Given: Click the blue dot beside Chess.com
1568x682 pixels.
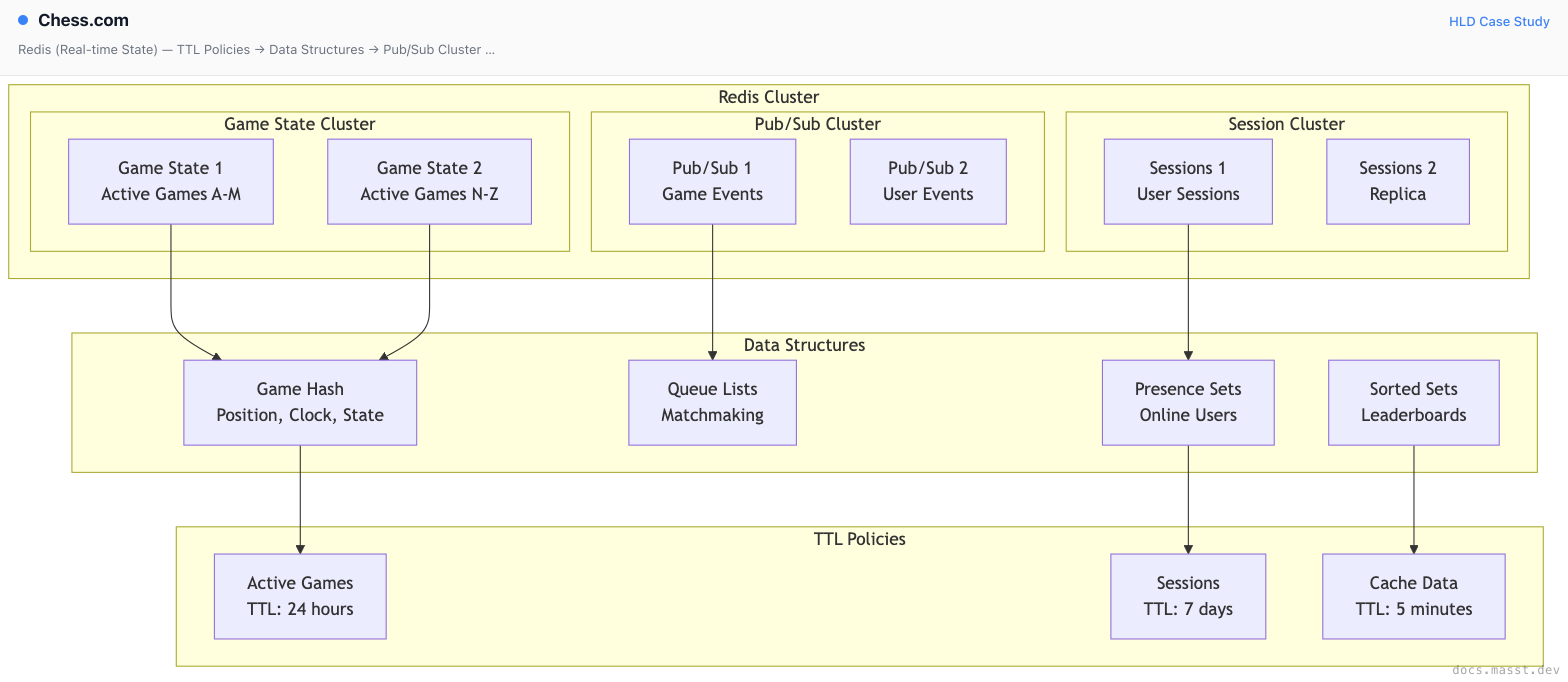Looking at the screenshot, I should (23, 20).
